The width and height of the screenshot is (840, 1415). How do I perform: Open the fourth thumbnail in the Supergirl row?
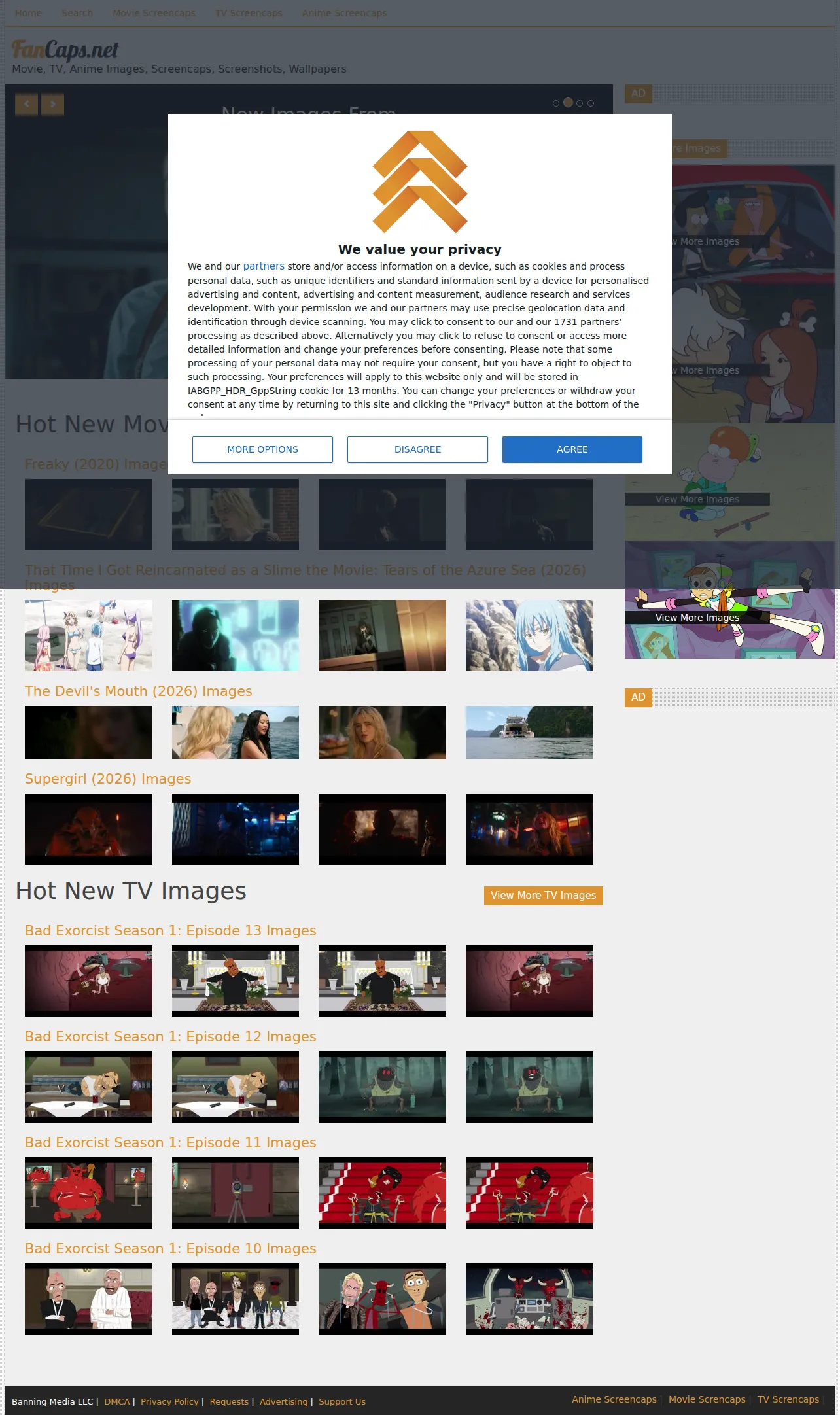pyautogui.click(x=529, y=829)
